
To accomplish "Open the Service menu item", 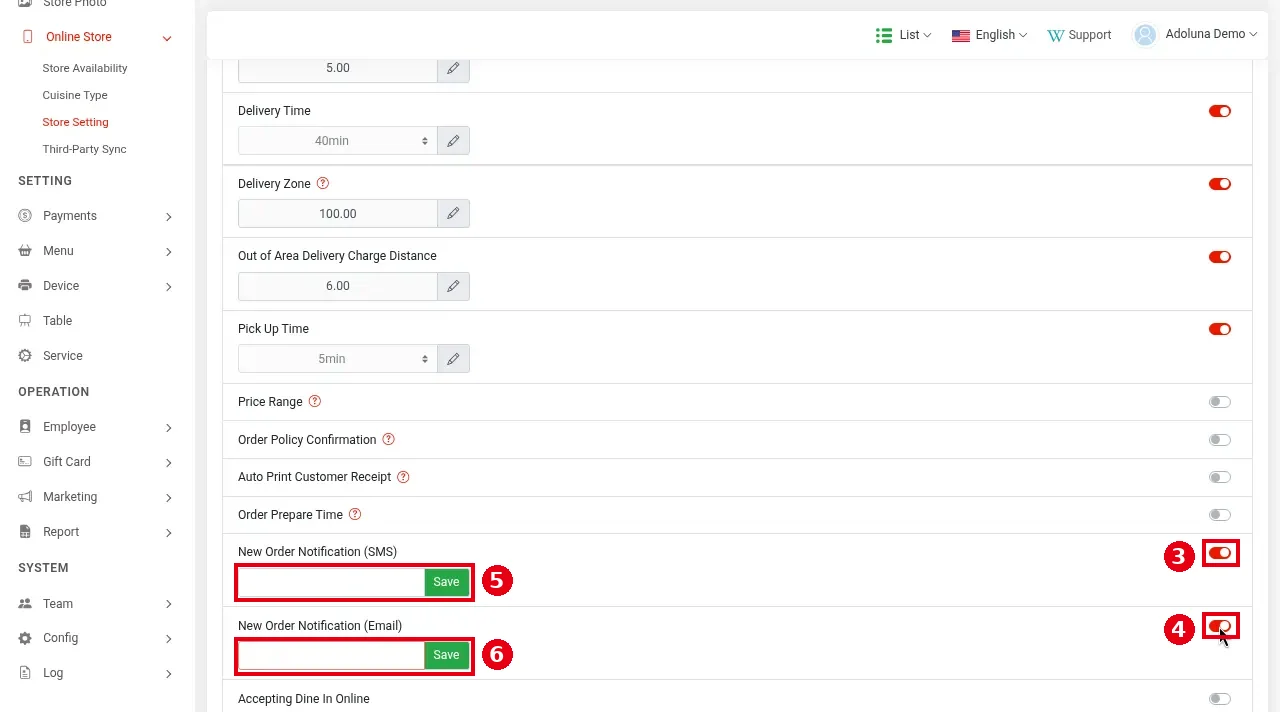I will click(62, 356).
